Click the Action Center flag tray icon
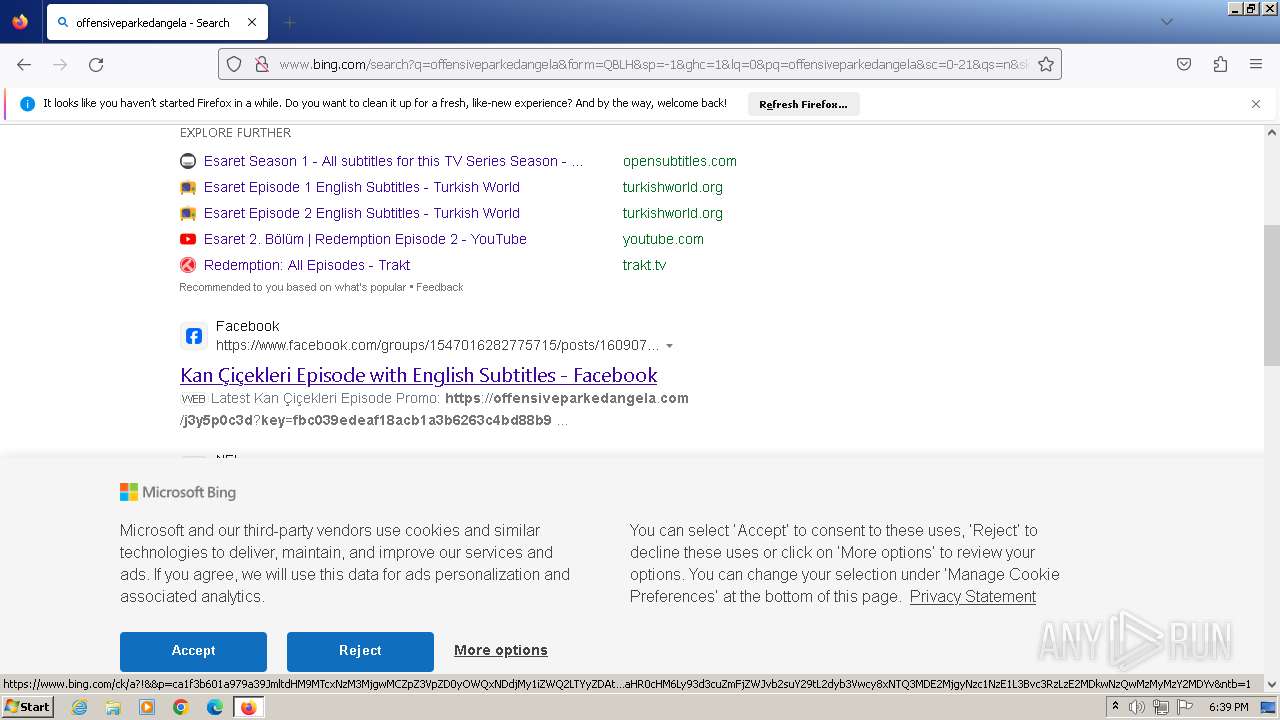Viewport: 1280px width, 720px height. (1185, 707)
